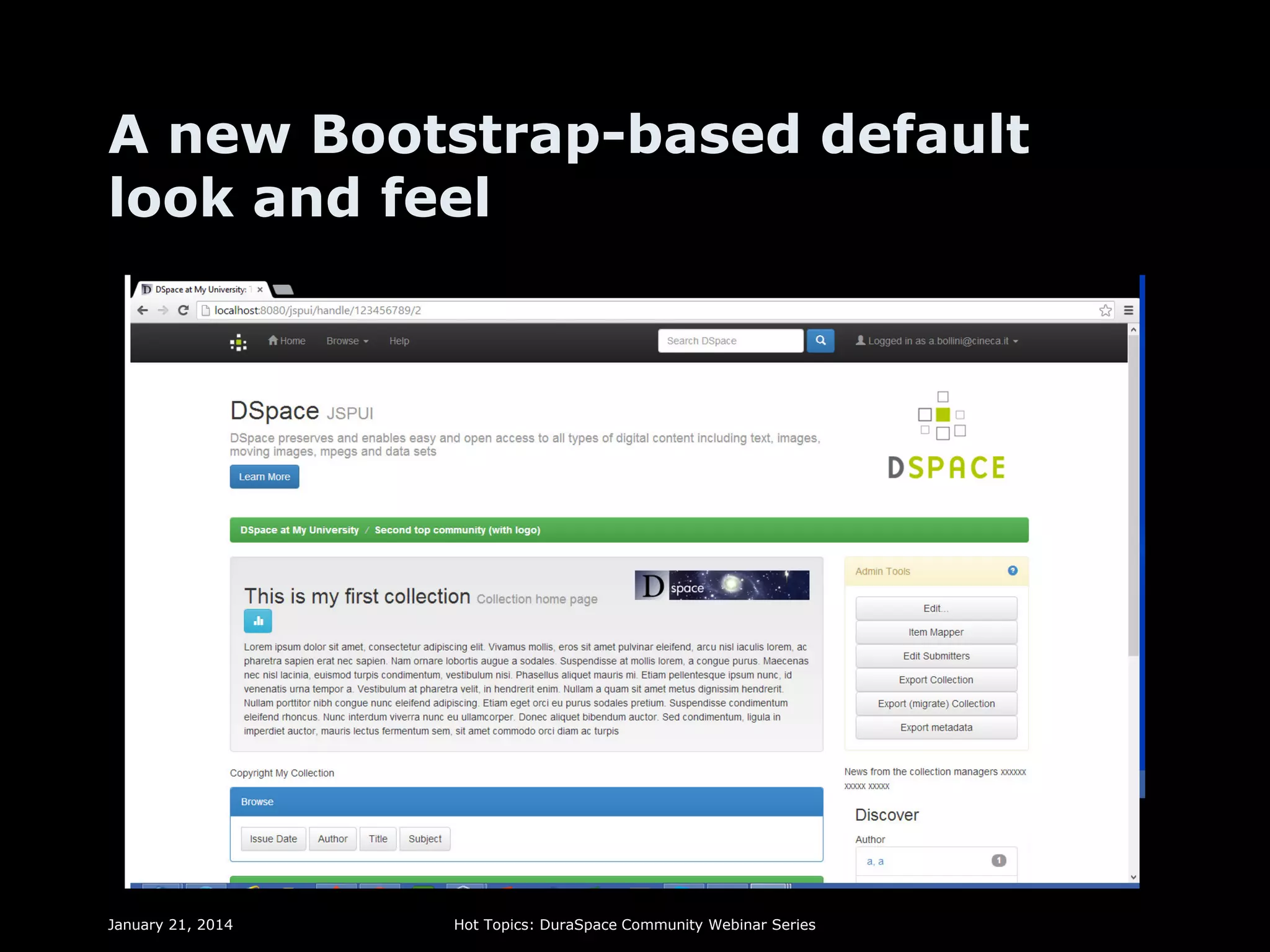Image resolution: width=1270 pixels, height=952 pixels.
Task: Select the DSpace at My University browser tab
Action: (x=200, y=289)
